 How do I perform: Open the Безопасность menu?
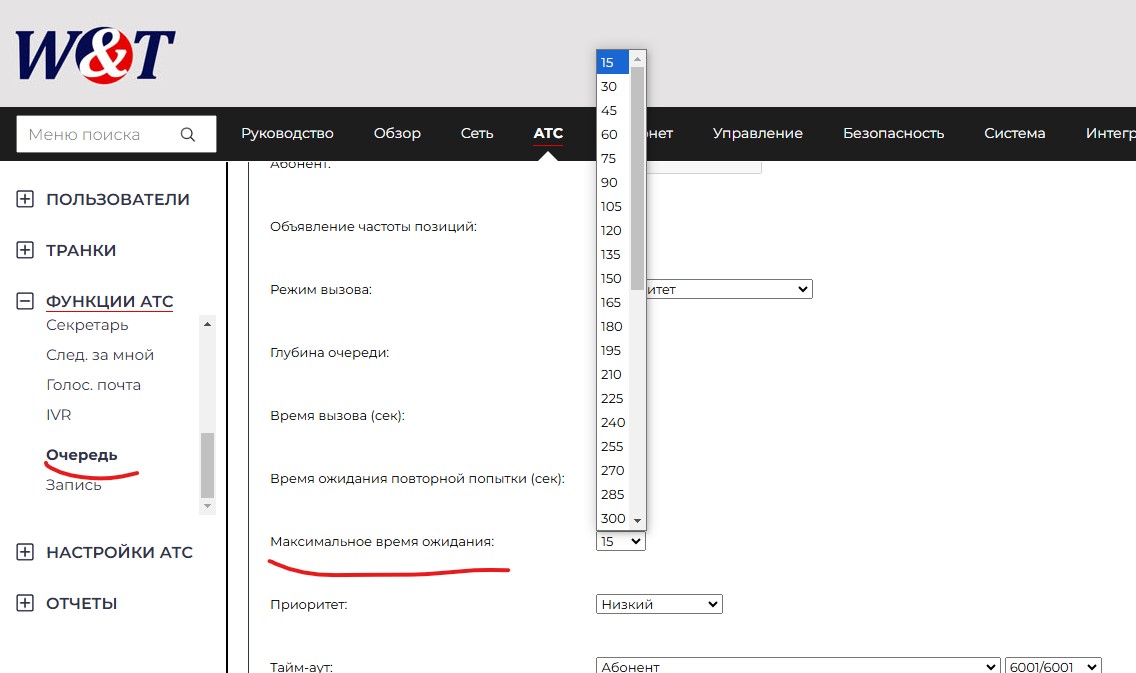coord(893,133)
